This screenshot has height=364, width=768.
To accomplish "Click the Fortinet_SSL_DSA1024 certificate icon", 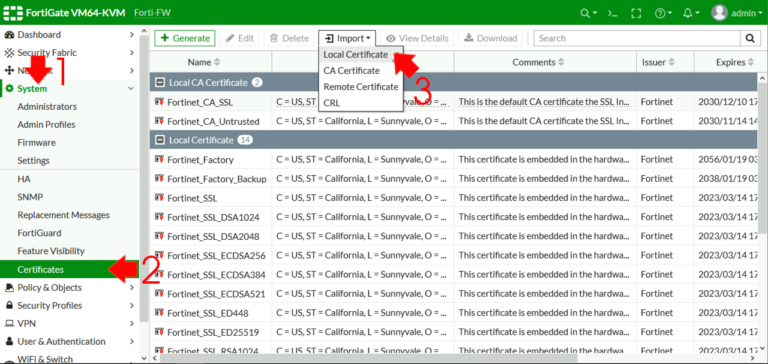I will coord(159,217).
